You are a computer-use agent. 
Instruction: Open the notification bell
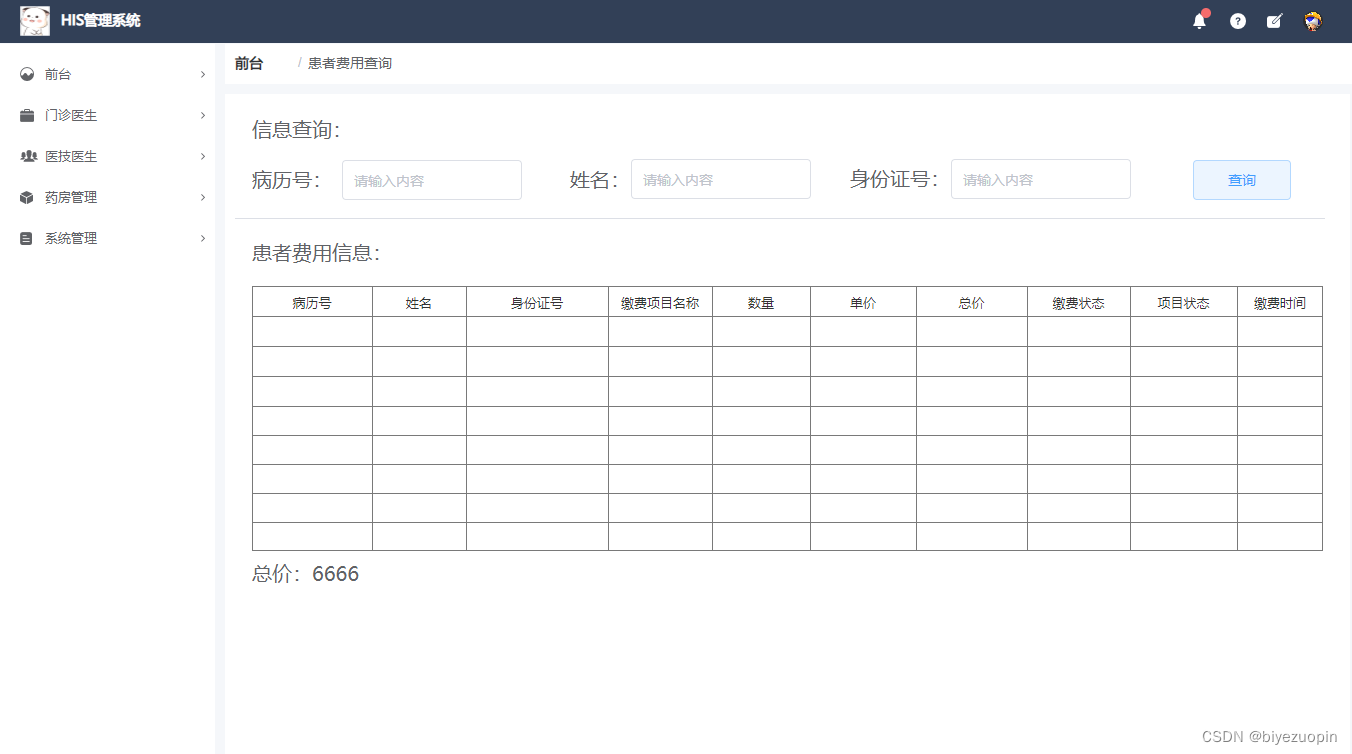1200,21
